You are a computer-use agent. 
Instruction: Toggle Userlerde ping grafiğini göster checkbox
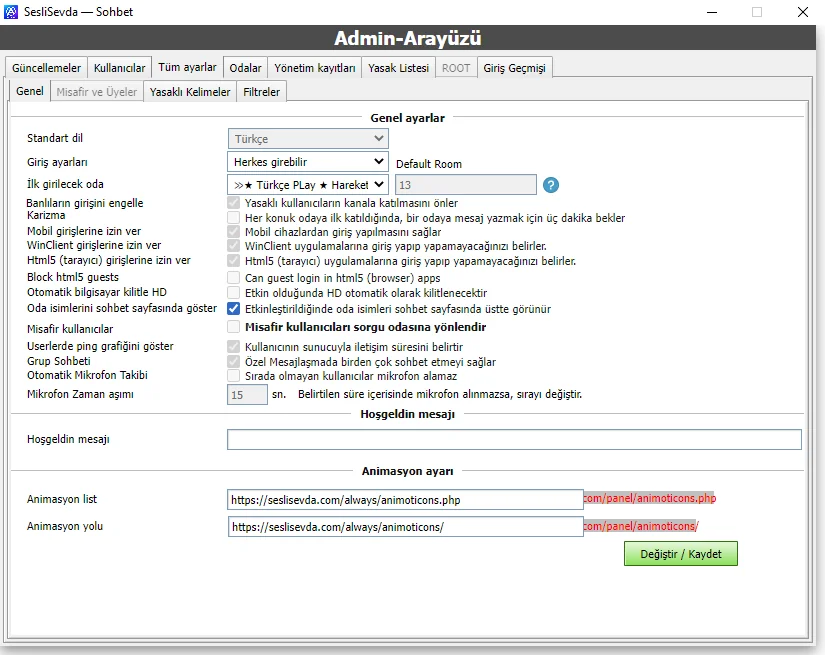pyautogui.click(x=234, y=347)
